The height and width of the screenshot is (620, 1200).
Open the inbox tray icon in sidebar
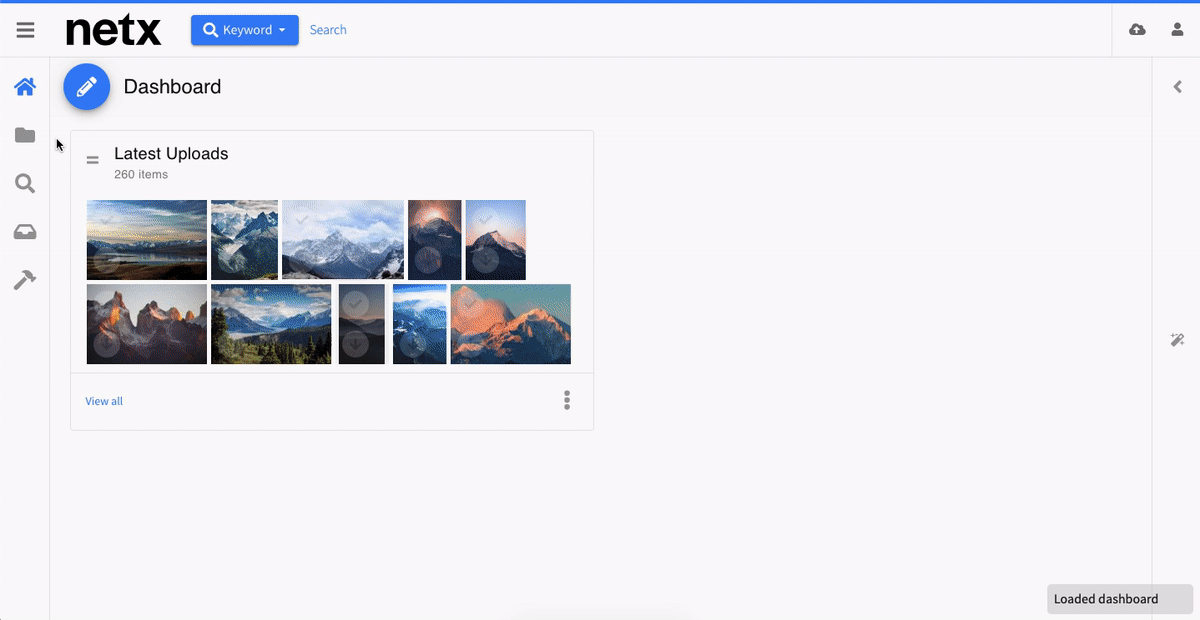coord(25,232)
